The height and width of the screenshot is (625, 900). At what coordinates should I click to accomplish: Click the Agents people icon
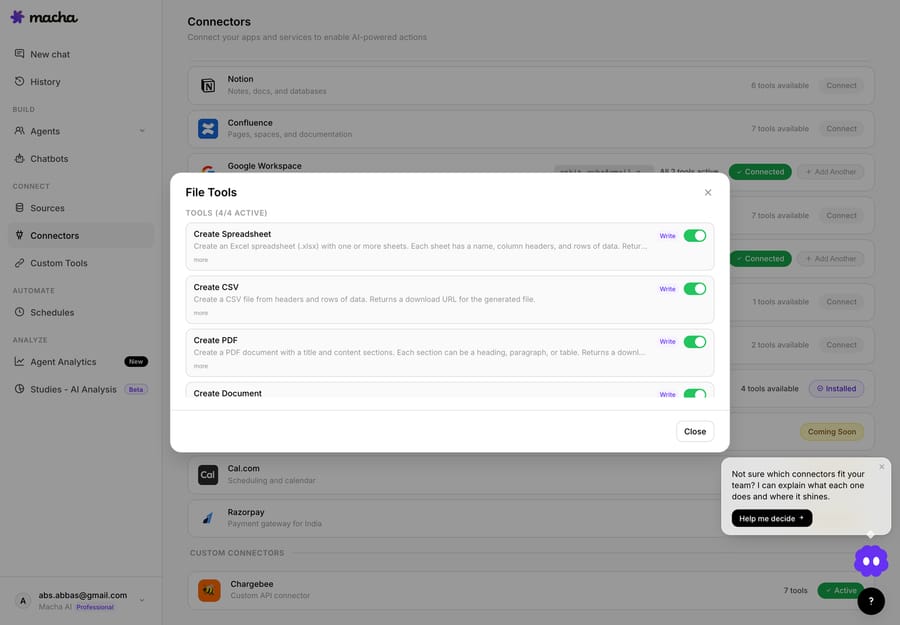20,131
